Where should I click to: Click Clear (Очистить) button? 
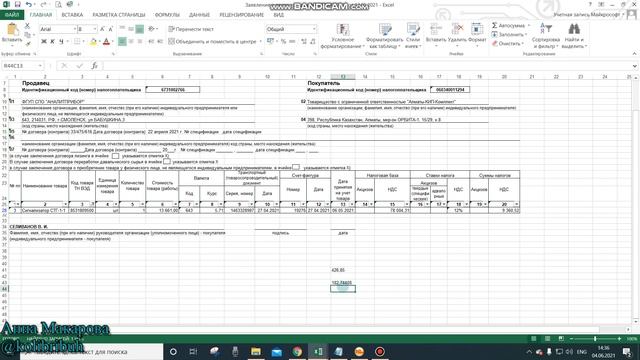click(507, 43)
